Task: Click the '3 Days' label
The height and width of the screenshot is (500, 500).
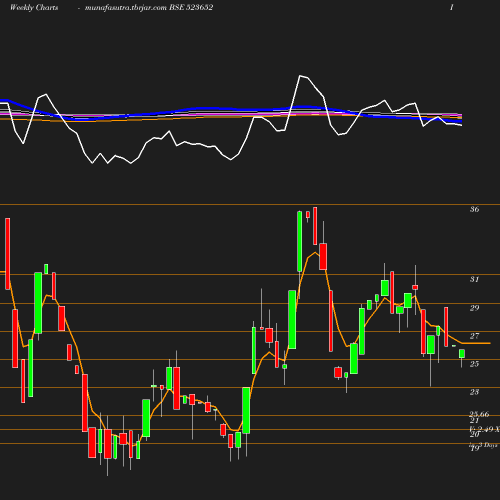Action: (x=488, y=445)
